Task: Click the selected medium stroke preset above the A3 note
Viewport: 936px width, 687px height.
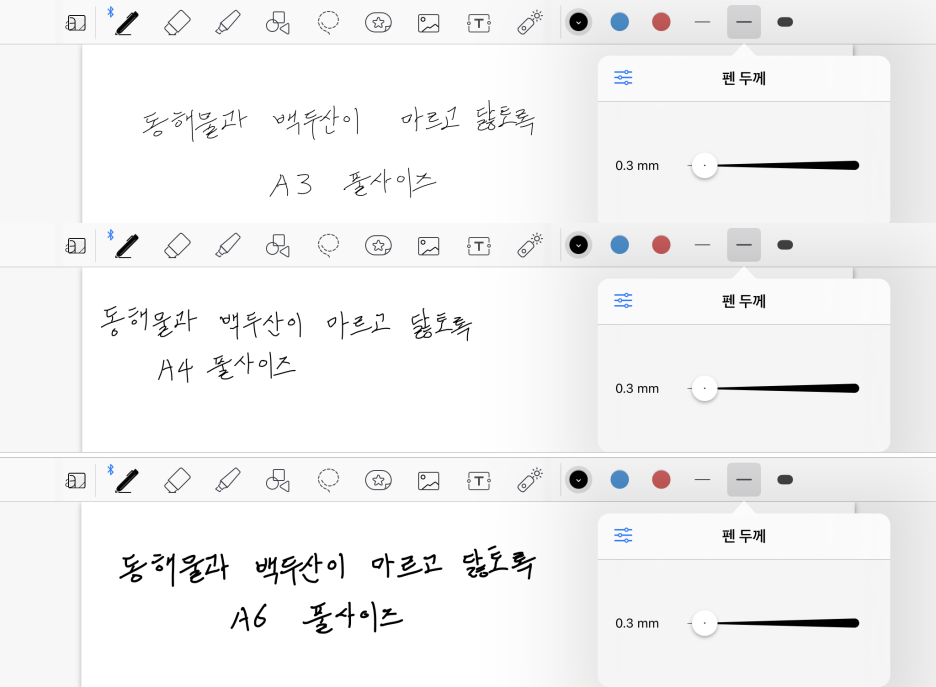Action: [744, 23]
